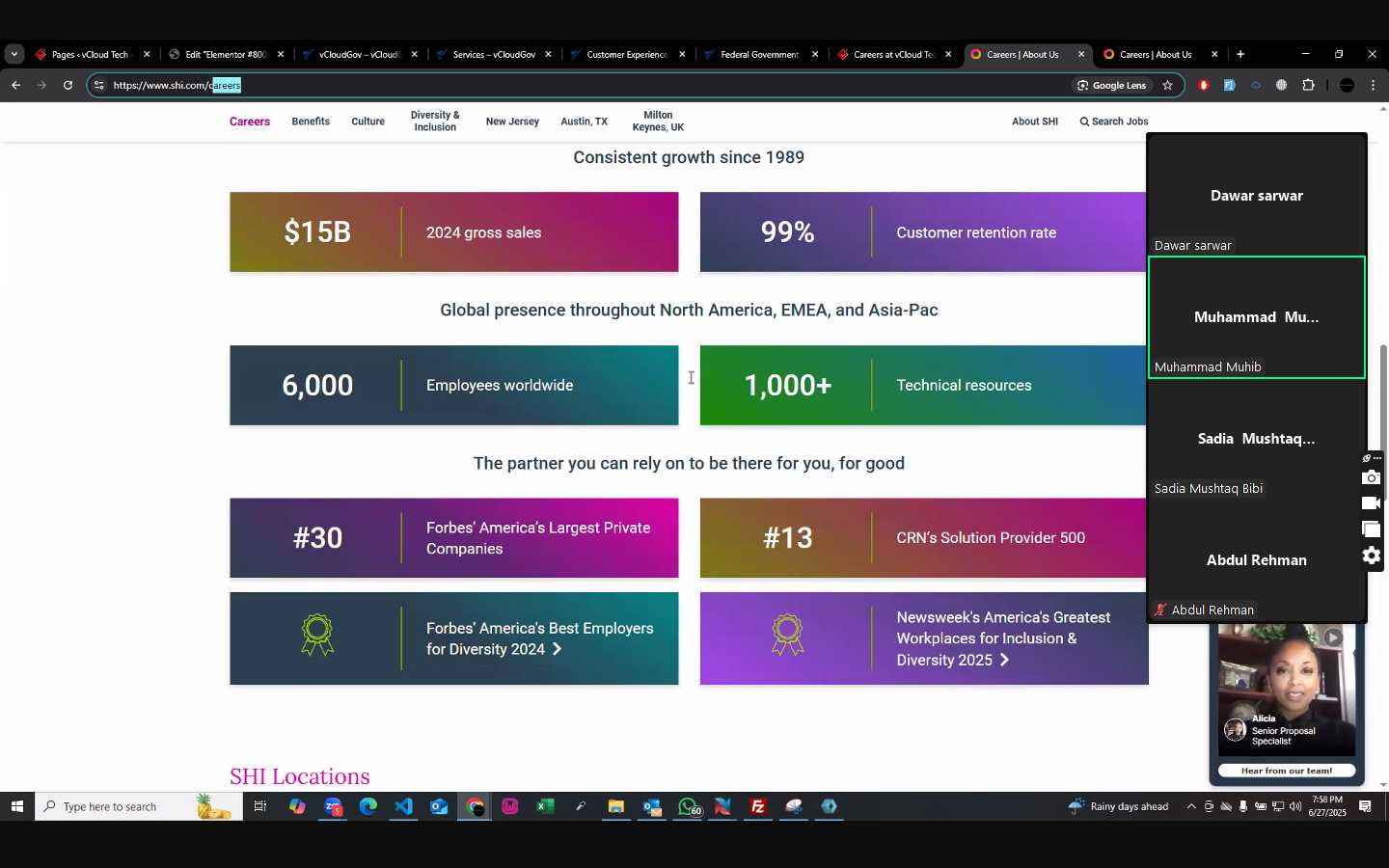Open the Careers nav item
This screenshot has height=868, width=1389.
point(250,122)
